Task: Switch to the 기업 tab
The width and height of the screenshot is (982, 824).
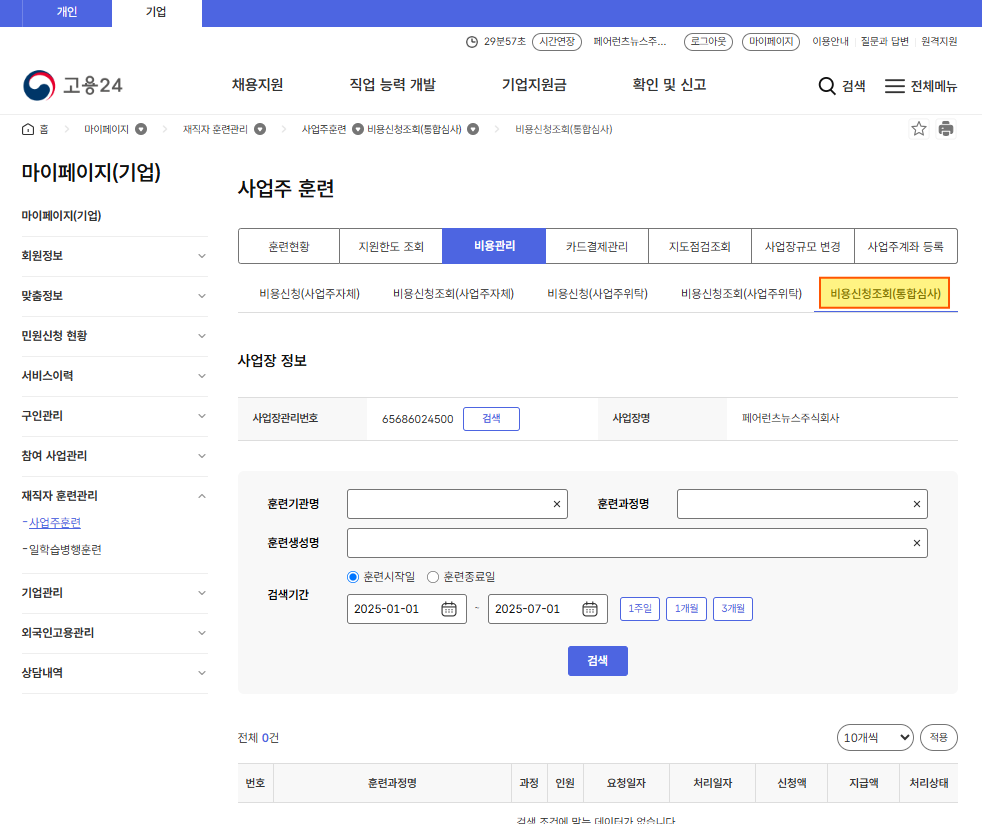Action: (x=156, y=13)
